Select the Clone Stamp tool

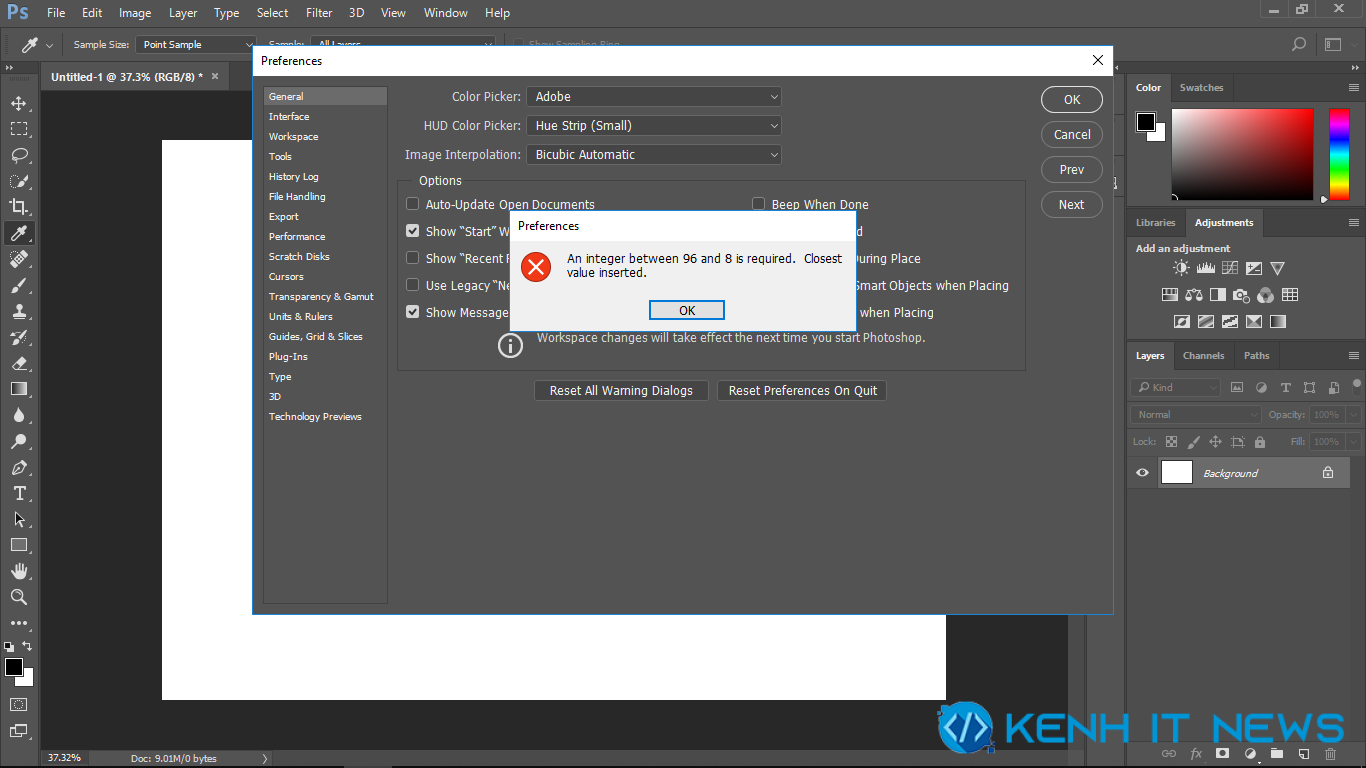[x=18, y=311]
